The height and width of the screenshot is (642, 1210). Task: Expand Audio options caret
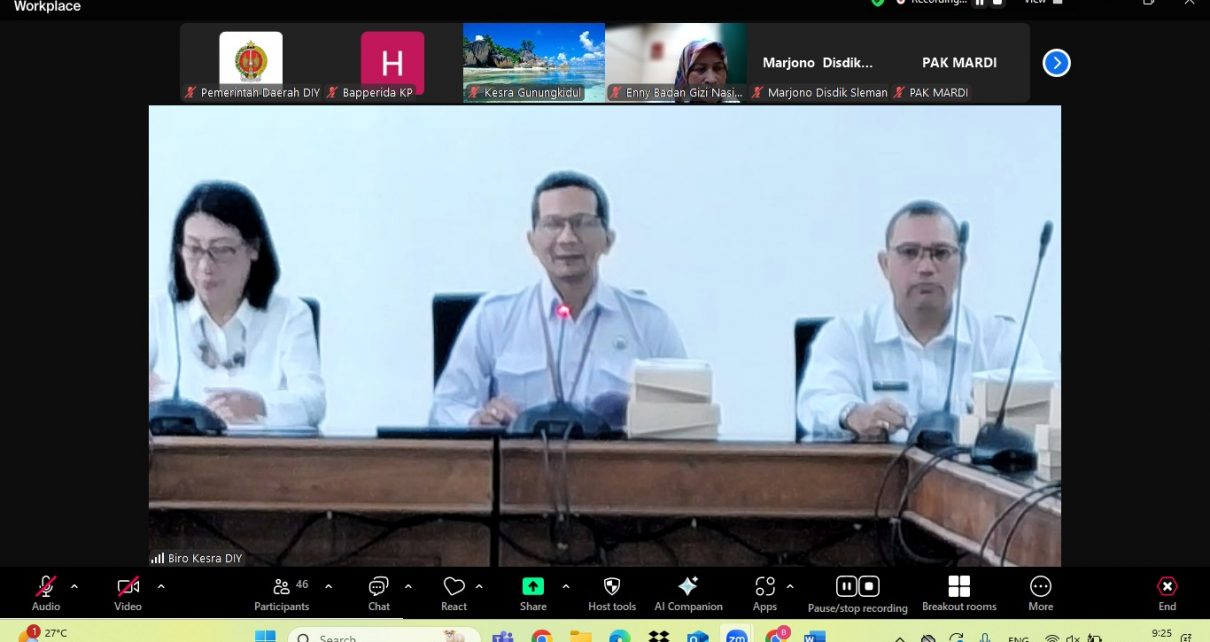pos(74,587)
